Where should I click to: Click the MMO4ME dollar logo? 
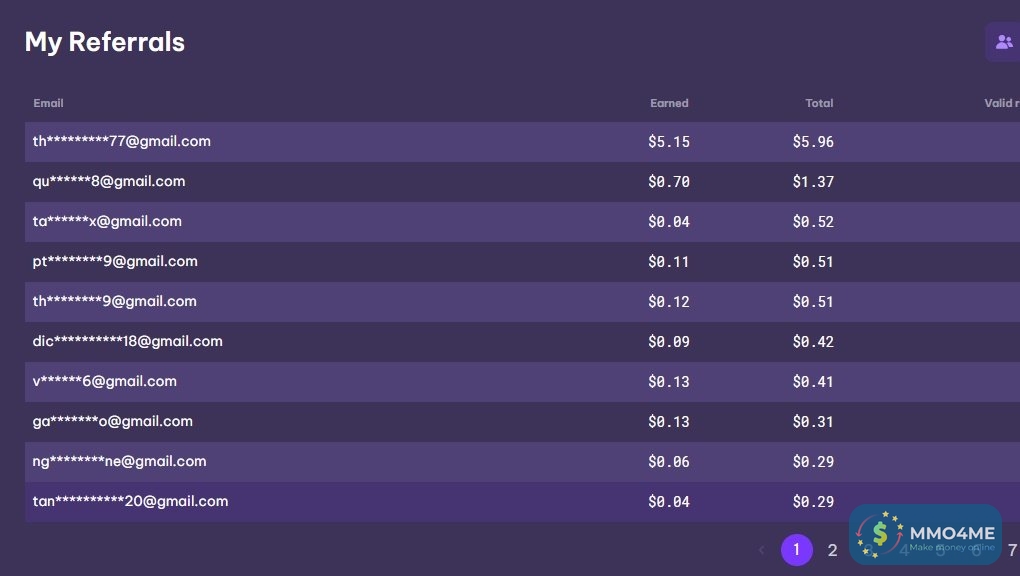coord(879,535)
